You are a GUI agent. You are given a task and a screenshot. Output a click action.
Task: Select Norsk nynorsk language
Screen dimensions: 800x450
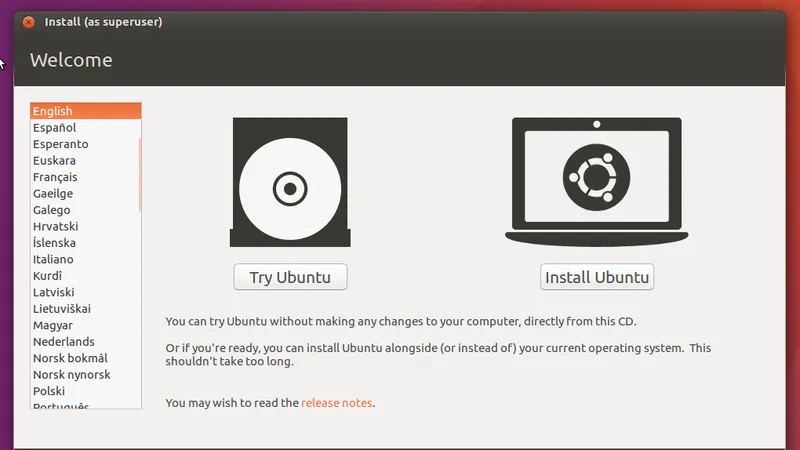point(86,374)
